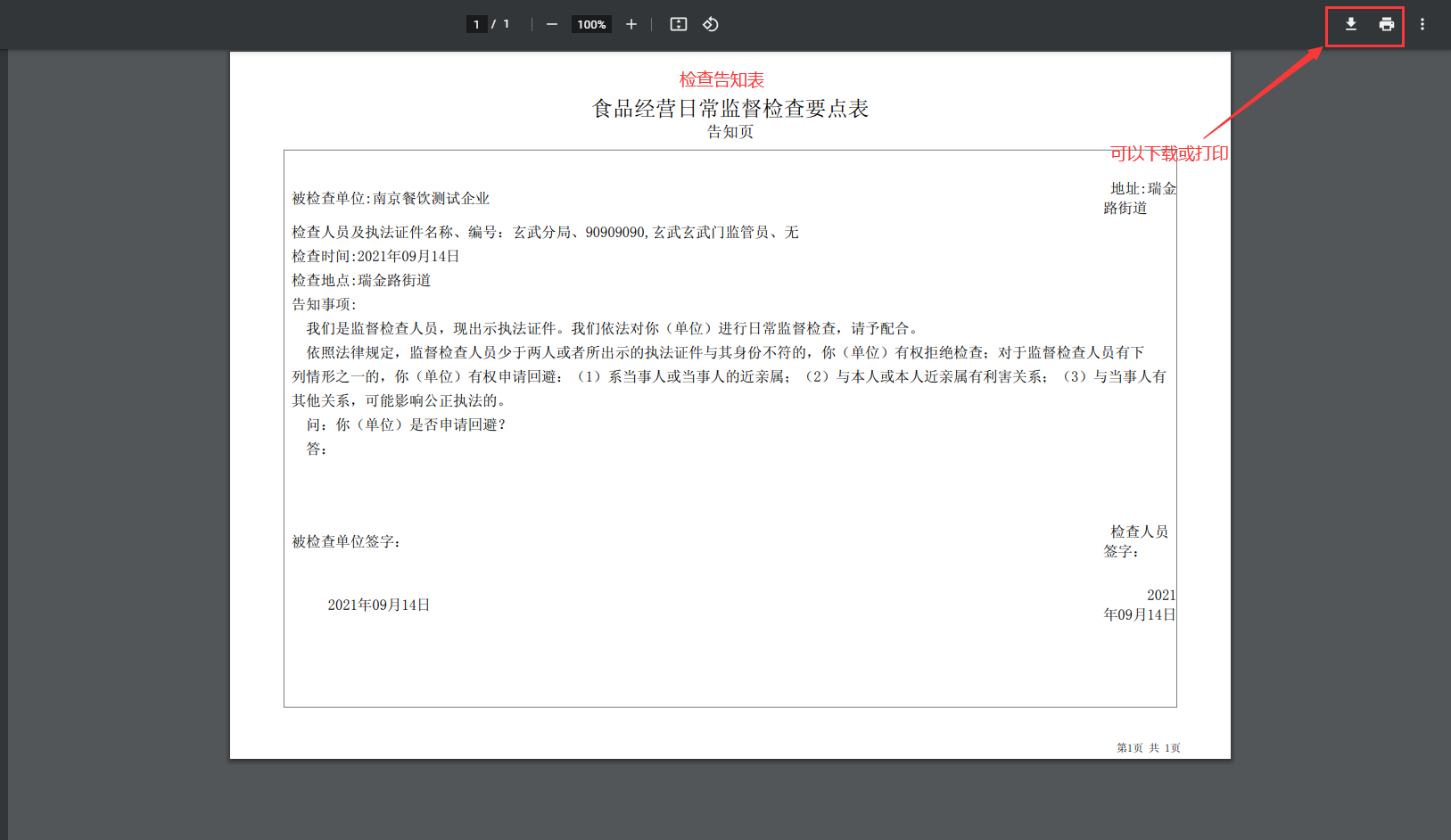Click the red 检查告知表 heading
The image size is (1451, 840).
pos(721,79)
